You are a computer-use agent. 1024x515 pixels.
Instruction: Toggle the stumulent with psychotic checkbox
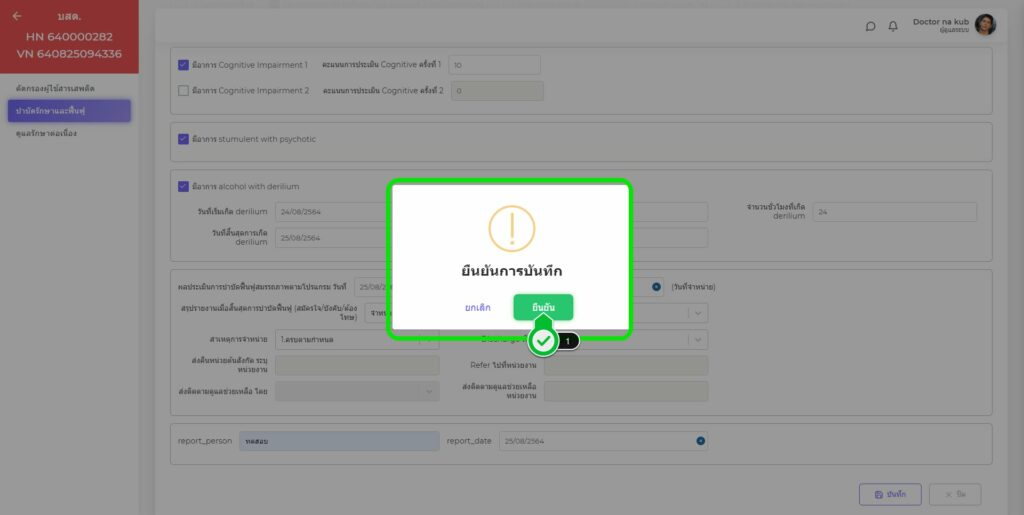[x=183, y=139]
